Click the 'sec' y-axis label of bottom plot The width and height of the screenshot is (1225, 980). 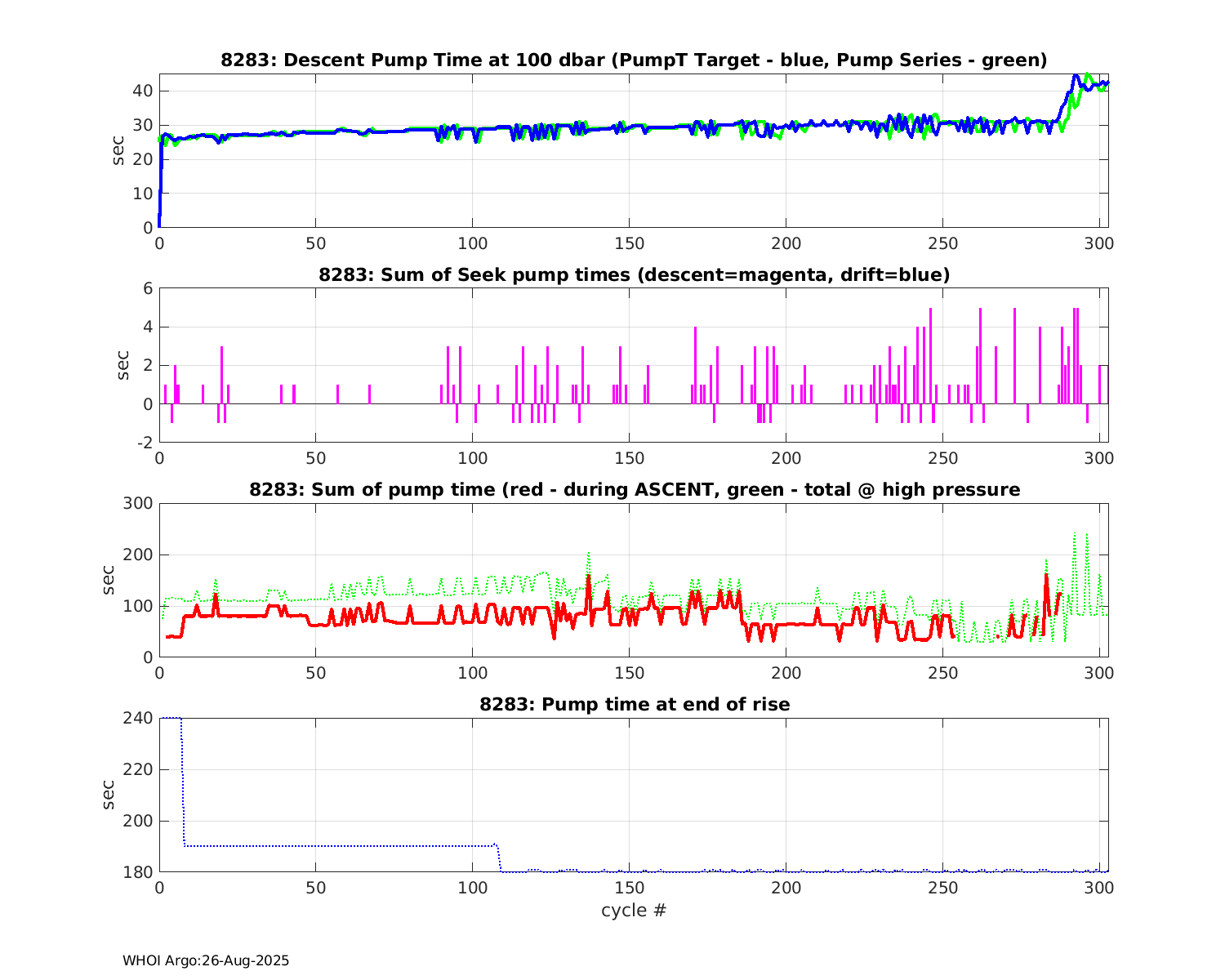(109, 795)
